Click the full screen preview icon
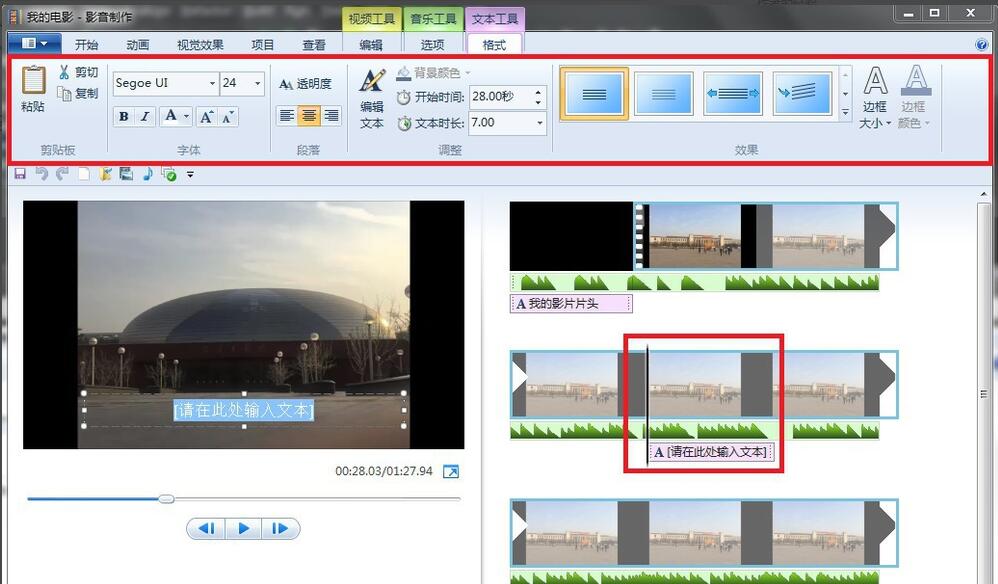The image size is (998, 584). (451, 471)
